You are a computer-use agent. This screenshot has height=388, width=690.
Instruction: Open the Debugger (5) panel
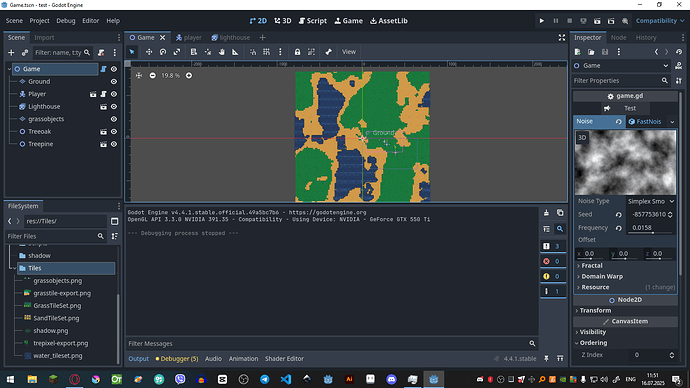(x=177, y=359)
